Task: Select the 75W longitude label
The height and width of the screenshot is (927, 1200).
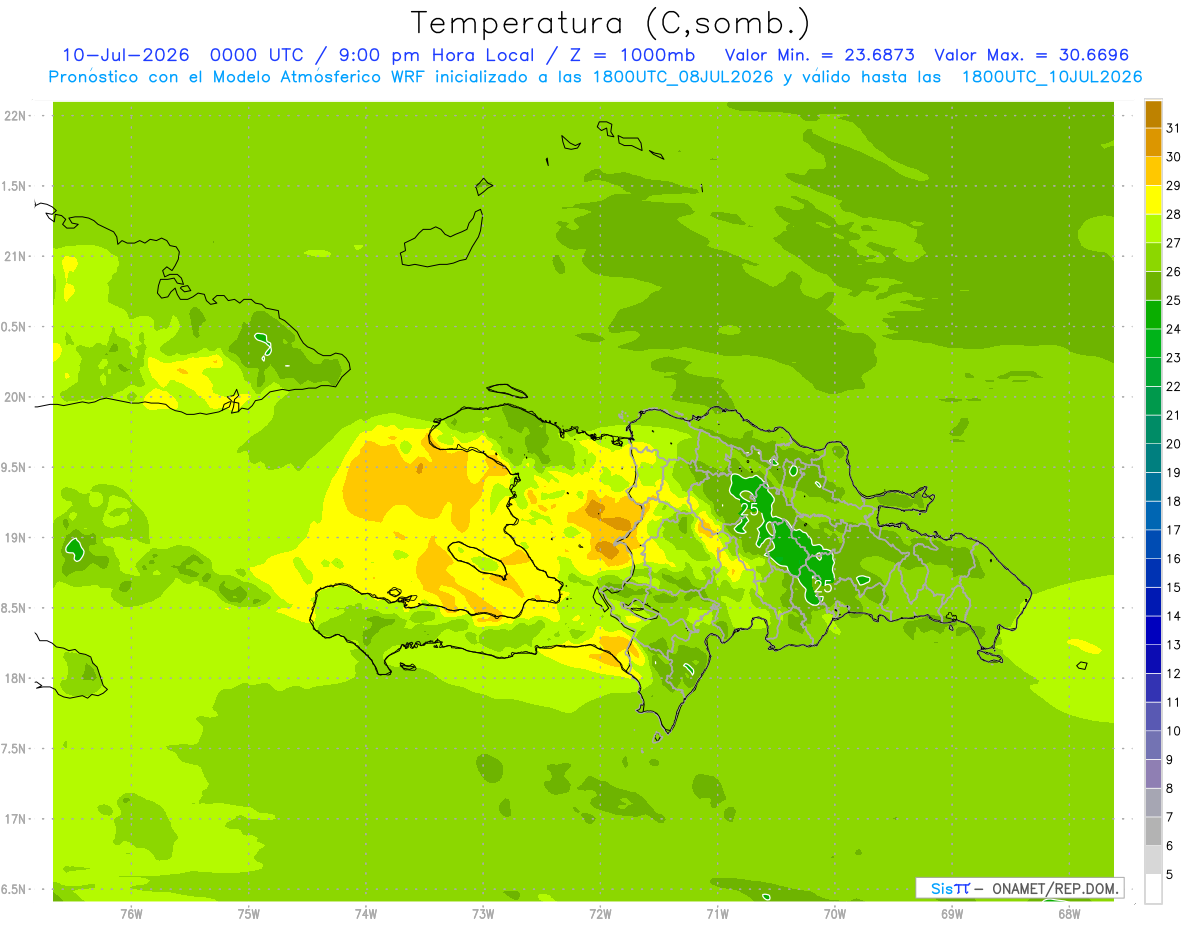Action: point(249,914)
